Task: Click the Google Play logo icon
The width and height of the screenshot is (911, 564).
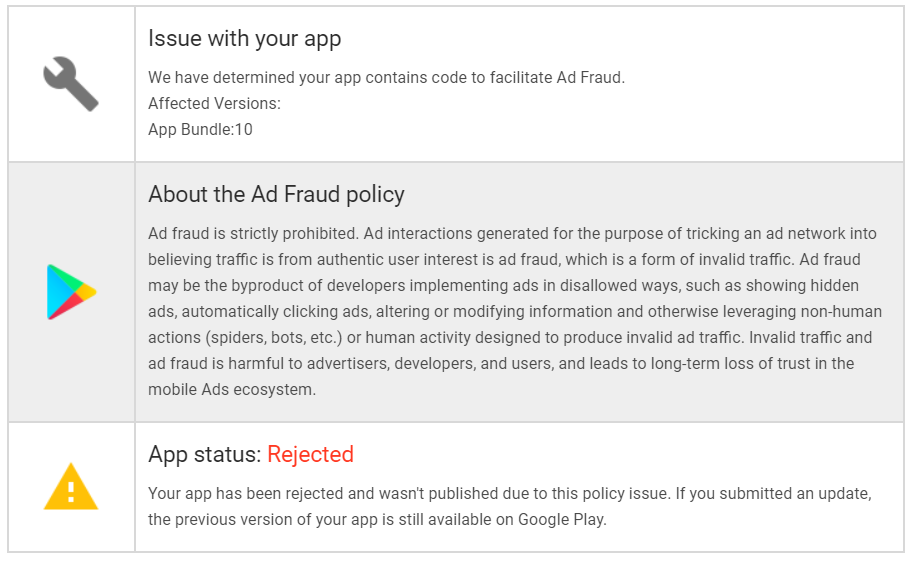Action: [71, 292]
